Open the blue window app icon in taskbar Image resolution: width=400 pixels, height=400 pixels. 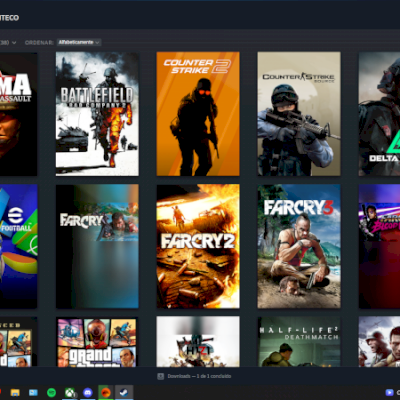coord(33,392)
